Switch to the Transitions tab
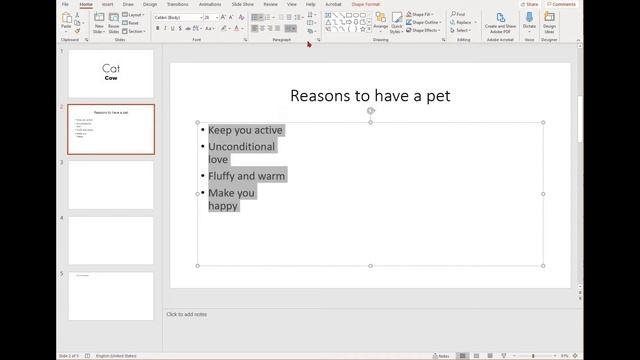Image resolution: width=640 pixels, height=360 pixels. (x=178, y=4)
